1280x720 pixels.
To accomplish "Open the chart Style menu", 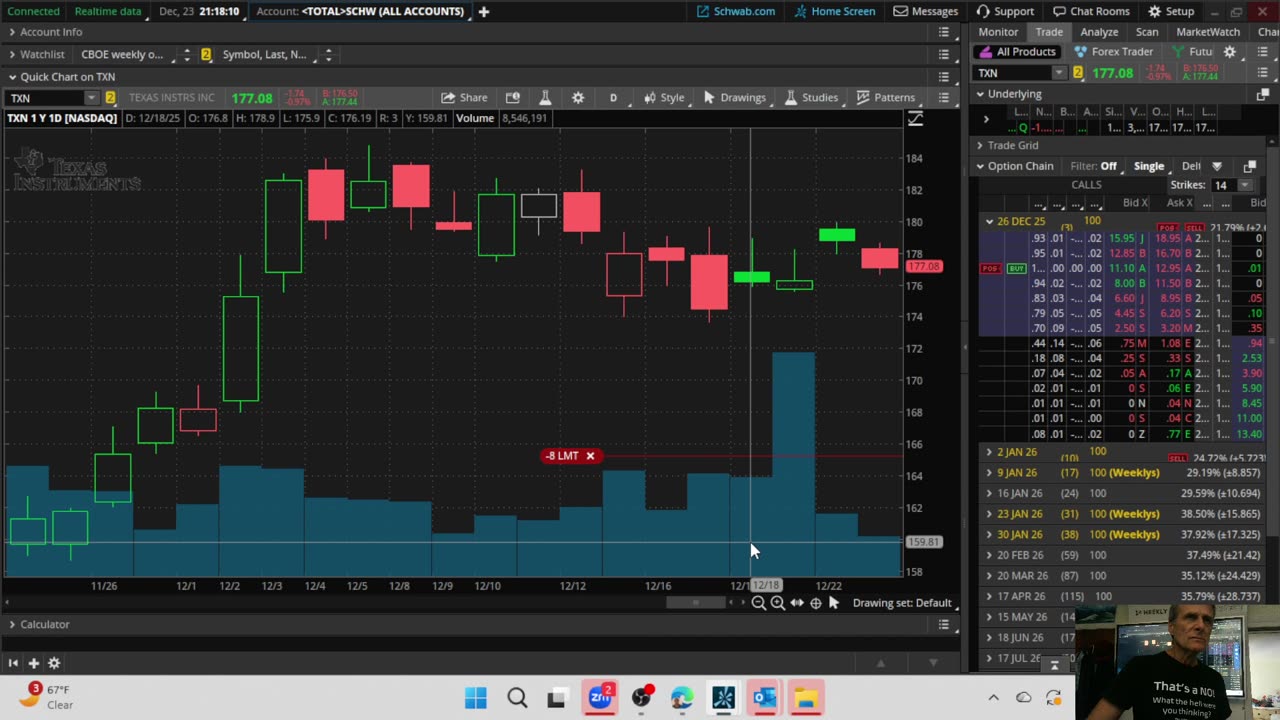I will [x=664, y=98].
